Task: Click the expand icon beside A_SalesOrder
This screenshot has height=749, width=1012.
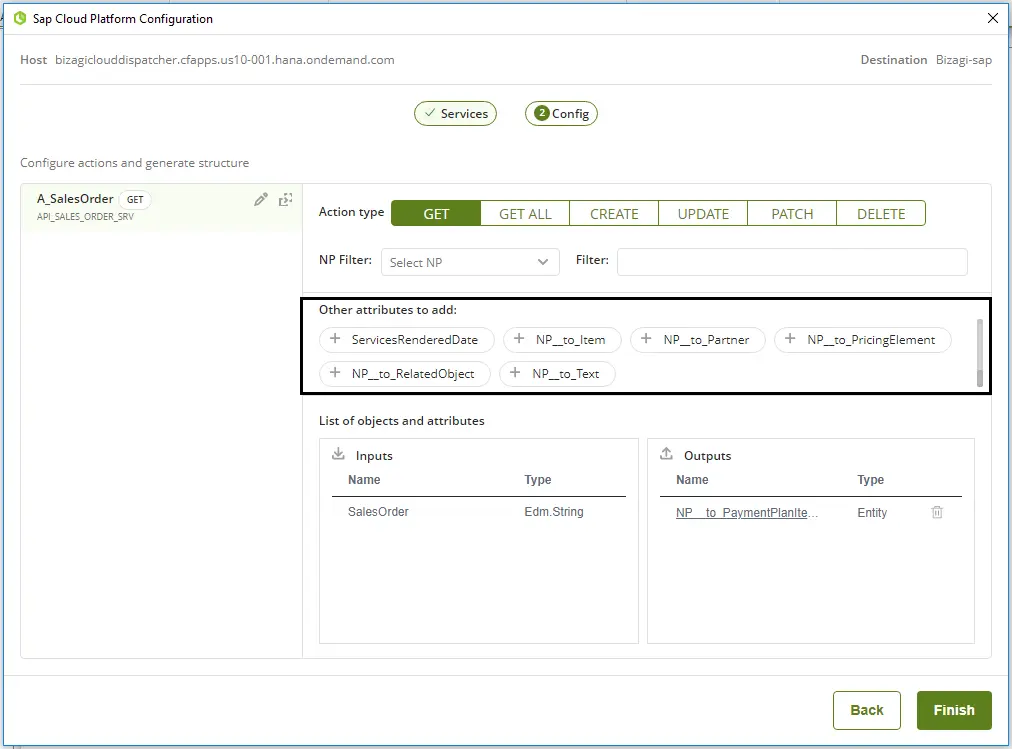Action: coord(285,199)
